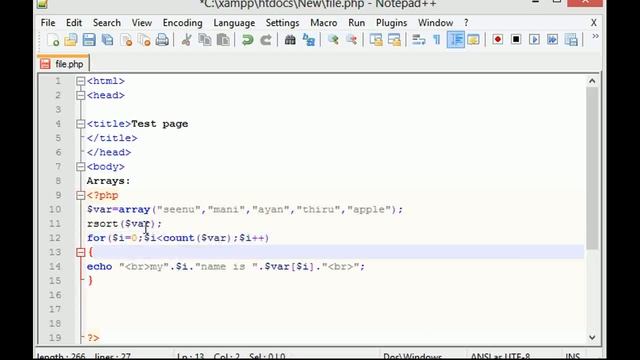Open the Plugins menu
Viewport: 640px width, 360px height.
click(391, 23)
